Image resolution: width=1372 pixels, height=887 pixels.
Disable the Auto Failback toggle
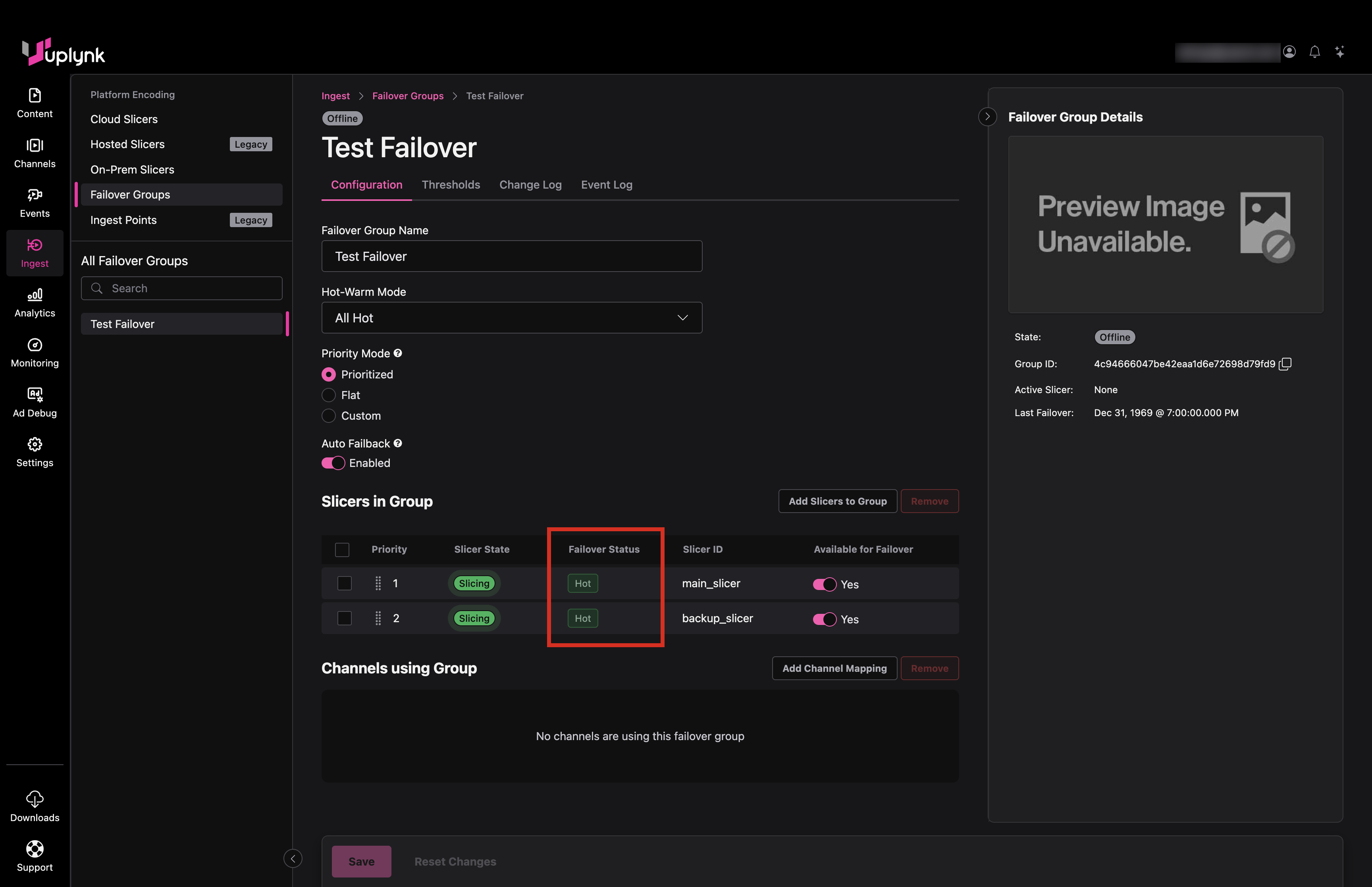point(333,463)
